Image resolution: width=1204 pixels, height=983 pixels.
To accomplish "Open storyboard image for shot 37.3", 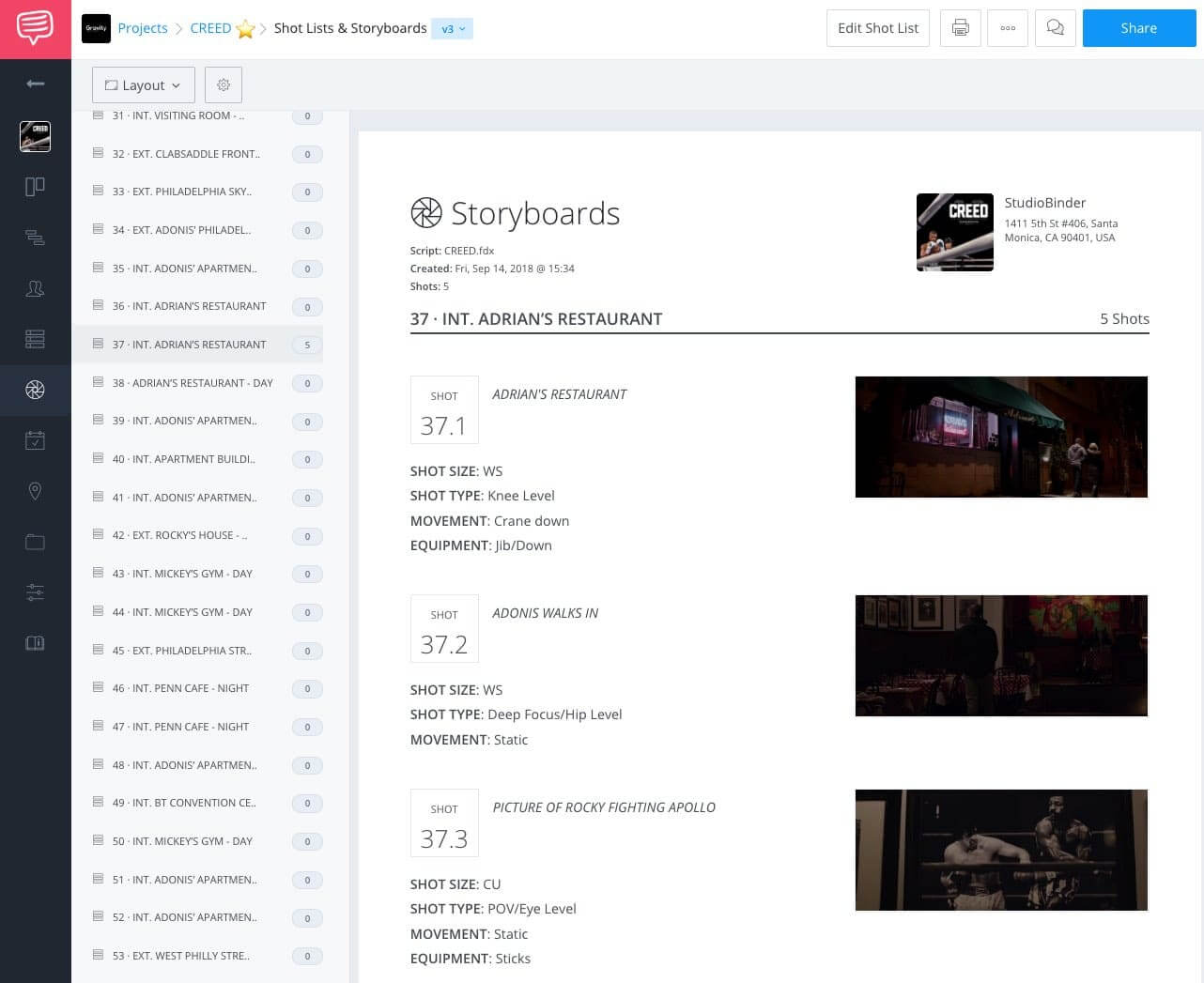I will click(1001, 850).
